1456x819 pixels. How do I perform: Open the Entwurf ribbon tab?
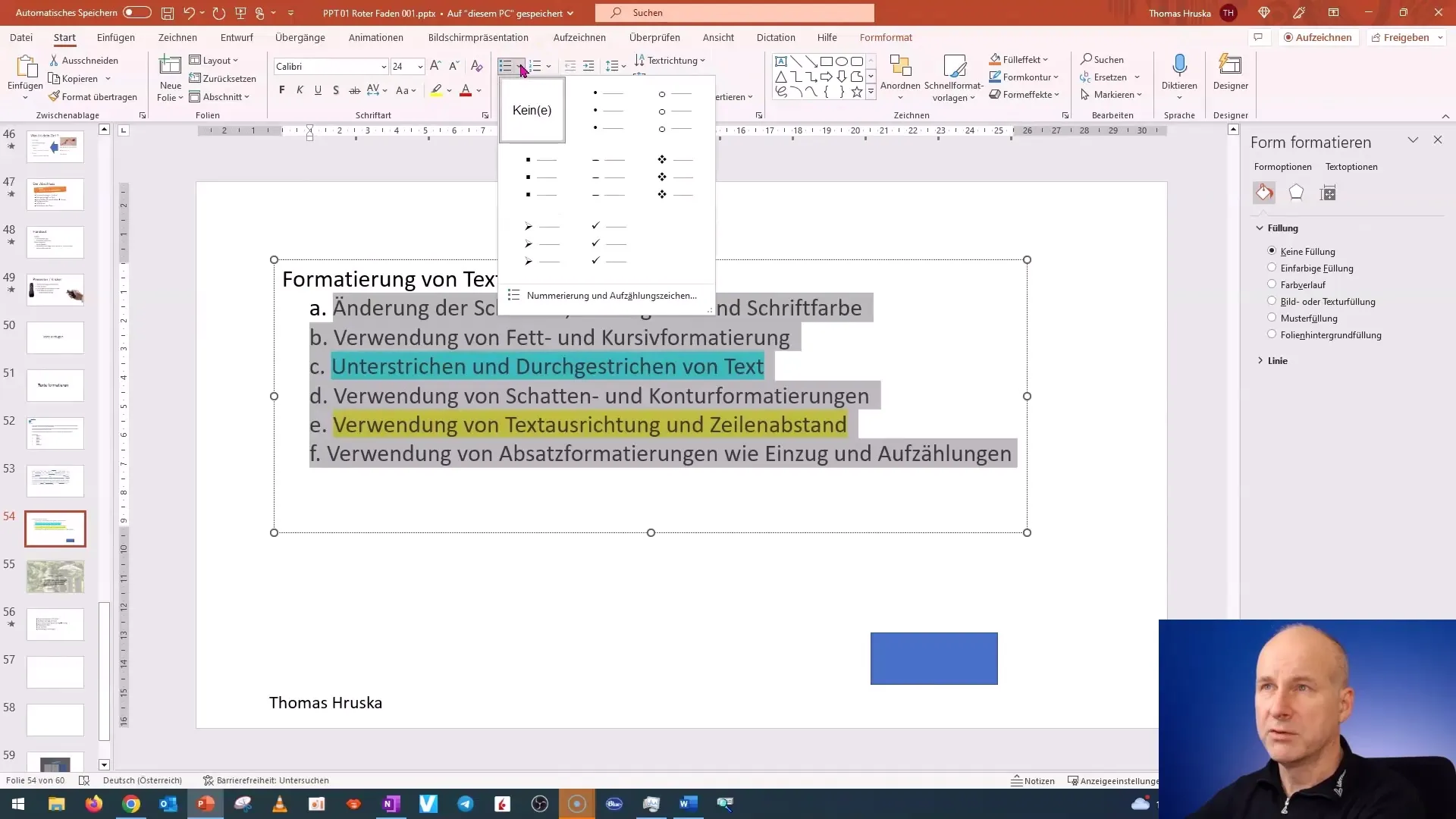(237, 37)
